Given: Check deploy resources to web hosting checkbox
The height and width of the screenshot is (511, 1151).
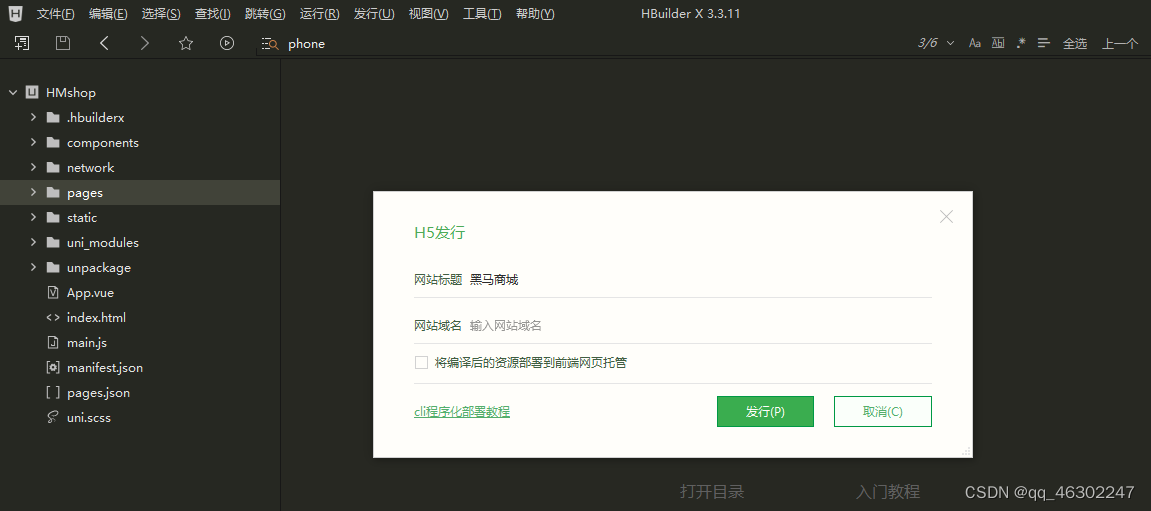Looking at the screenshot, I should coord(421,362).
